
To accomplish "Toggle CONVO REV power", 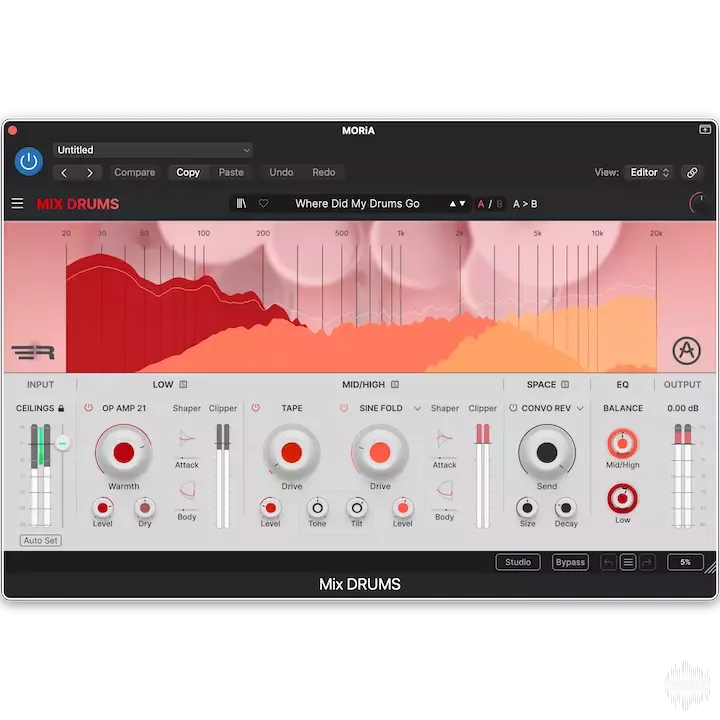I will tap(513, 408).
